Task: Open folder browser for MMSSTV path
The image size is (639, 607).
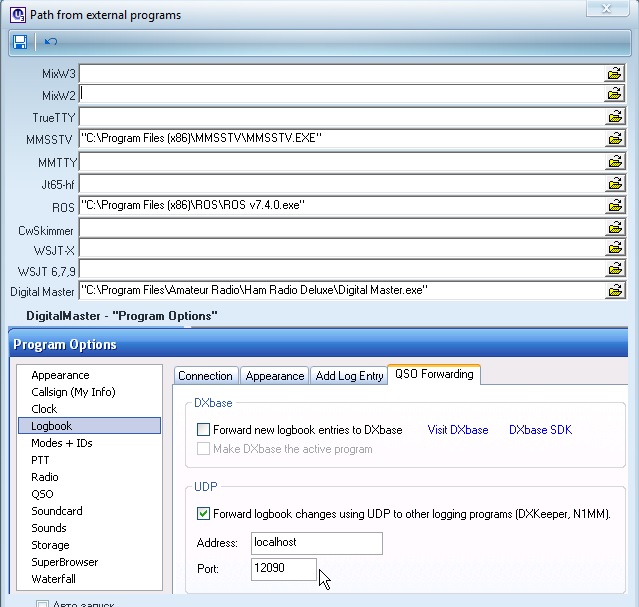Action: pos(614,139)
